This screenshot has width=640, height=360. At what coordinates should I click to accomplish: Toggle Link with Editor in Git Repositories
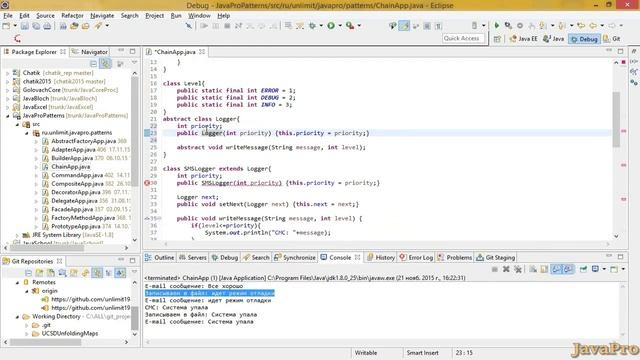pyautogui.click(x=97, y=273)
